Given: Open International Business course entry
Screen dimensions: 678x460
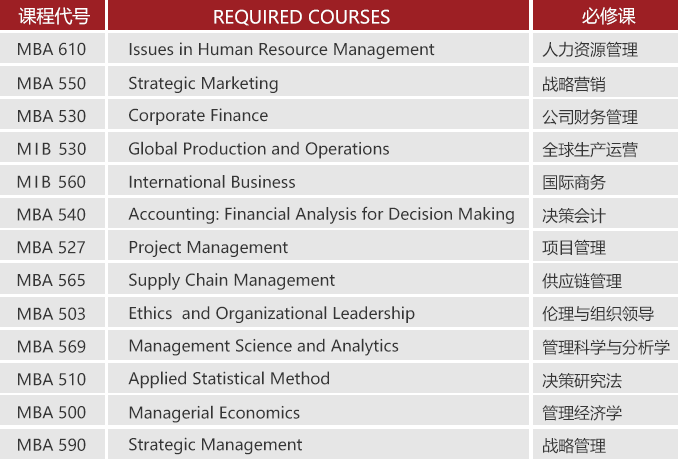Looking at the screenshot, I should (212, 182).
